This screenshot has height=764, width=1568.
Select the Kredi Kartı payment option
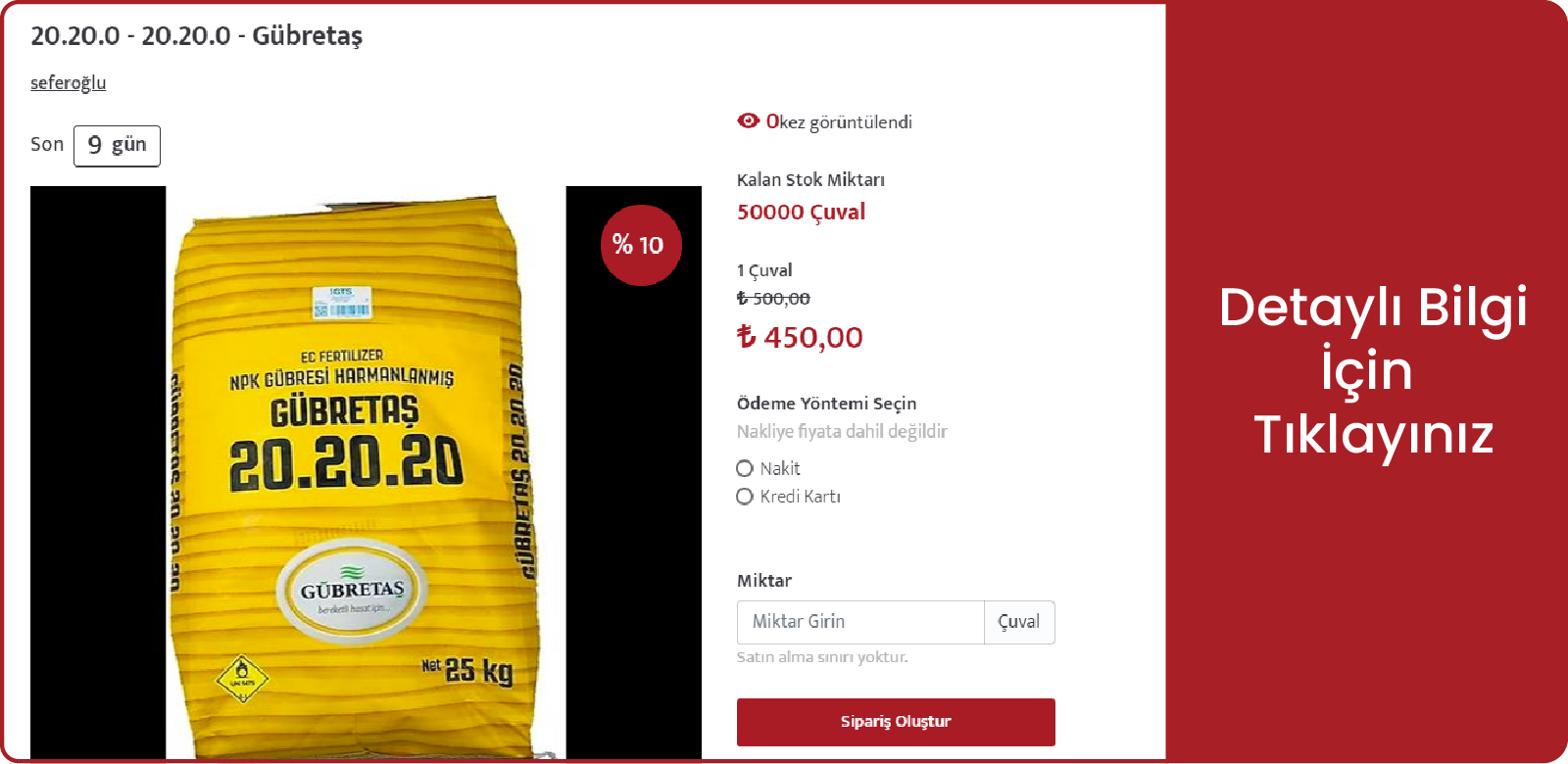pos(745,497)
